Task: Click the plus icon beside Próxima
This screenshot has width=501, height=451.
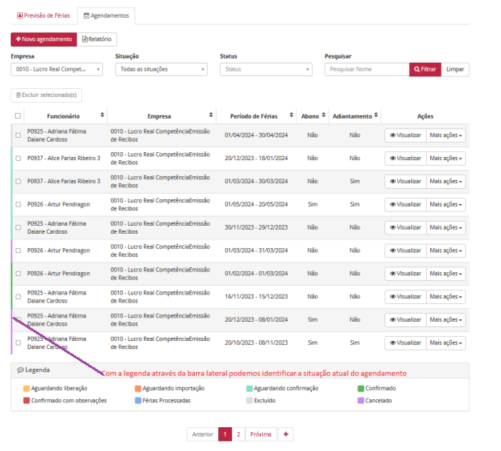Action: [x=286, y=434]
